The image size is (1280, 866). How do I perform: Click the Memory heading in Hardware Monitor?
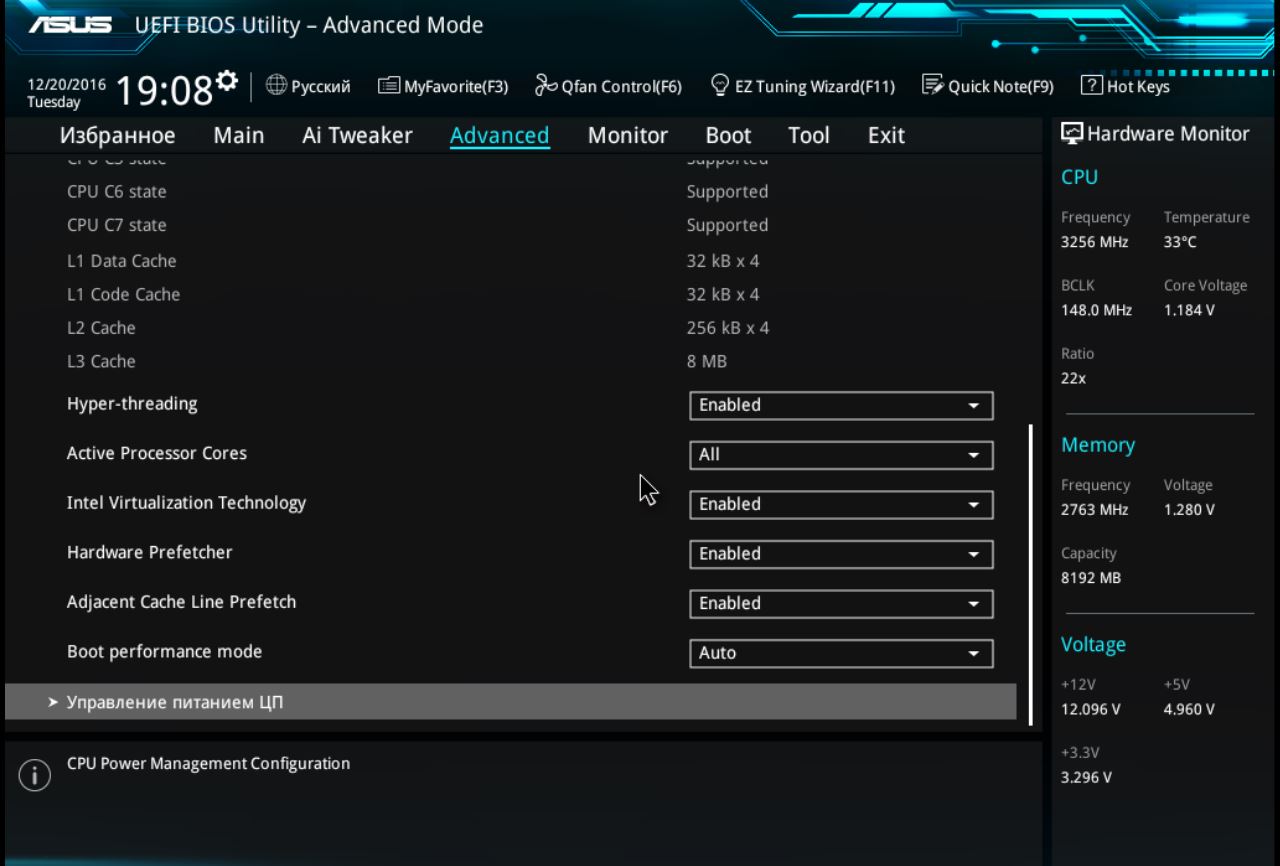pos(1098,445)
